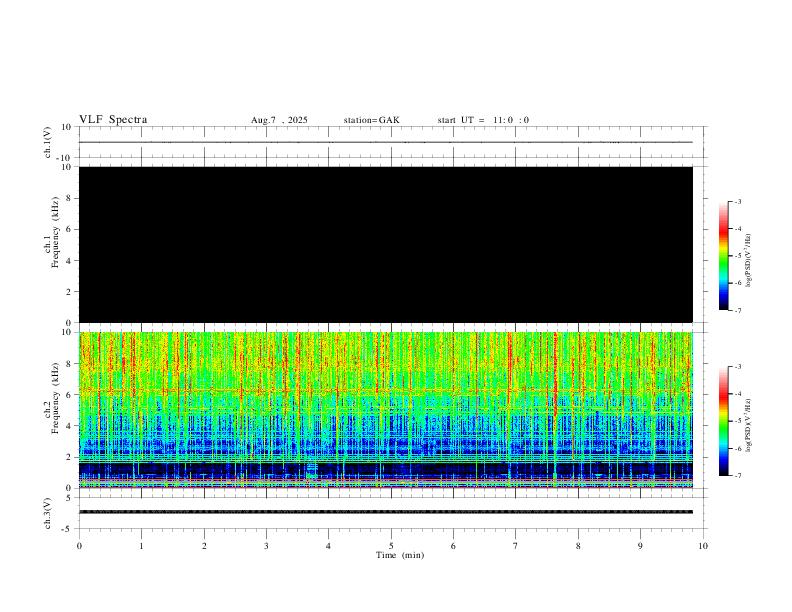Click the time axis tick label '10'
The height and width of the screenshot is (612, 792).
703,546
